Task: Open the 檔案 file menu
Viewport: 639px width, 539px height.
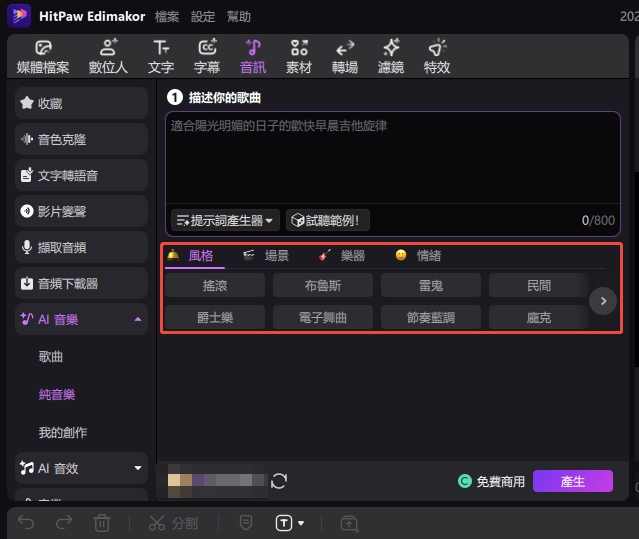Action: pos(167,17)
